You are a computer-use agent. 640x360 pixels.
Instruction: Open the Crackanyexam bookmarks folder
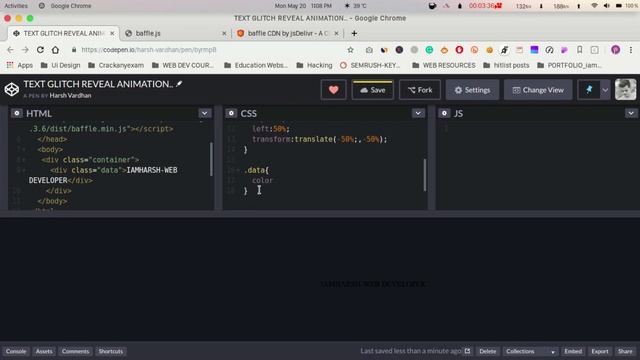point(116,65)
